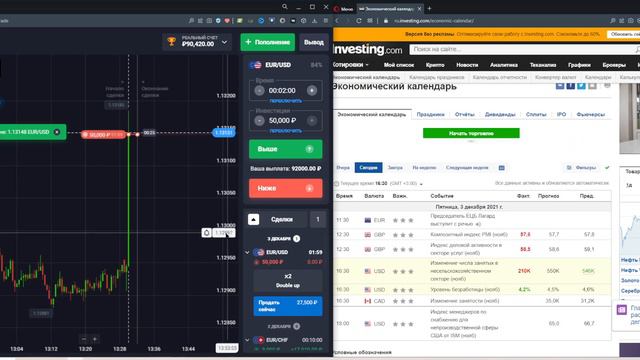Open the Теханализ menu item

(x=543, y=65)
